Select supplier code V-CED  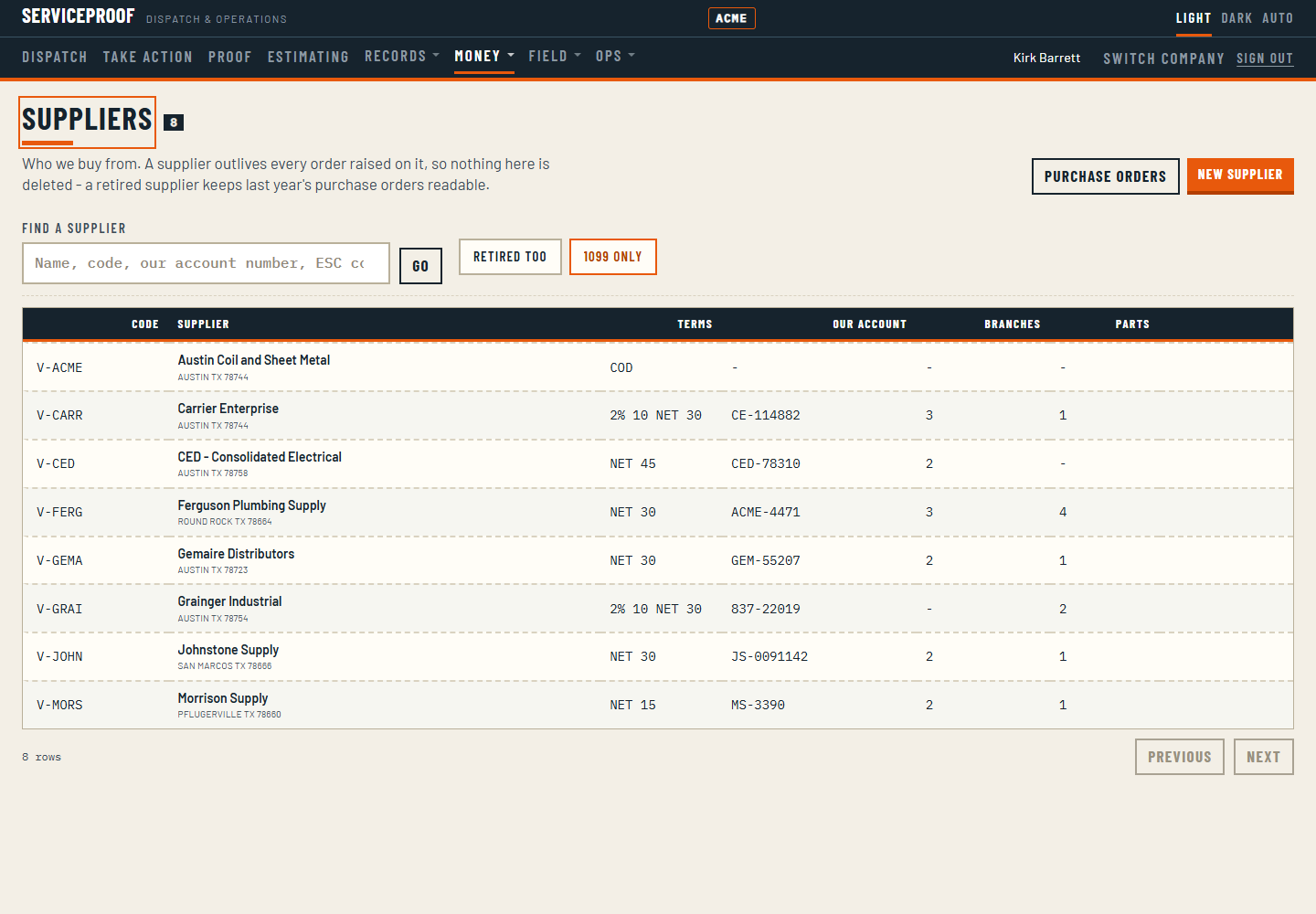[x=56, y=463]
